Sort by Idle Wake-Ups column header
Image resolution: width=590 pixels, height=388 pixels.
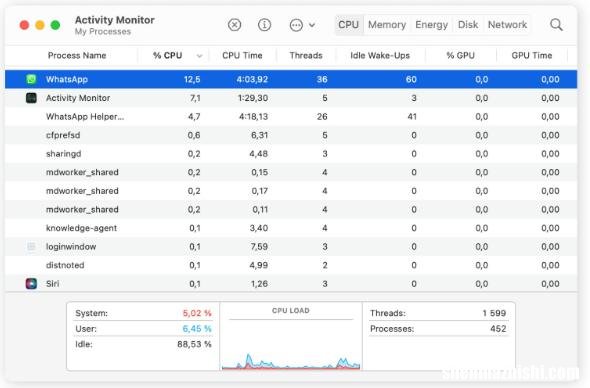380,55
